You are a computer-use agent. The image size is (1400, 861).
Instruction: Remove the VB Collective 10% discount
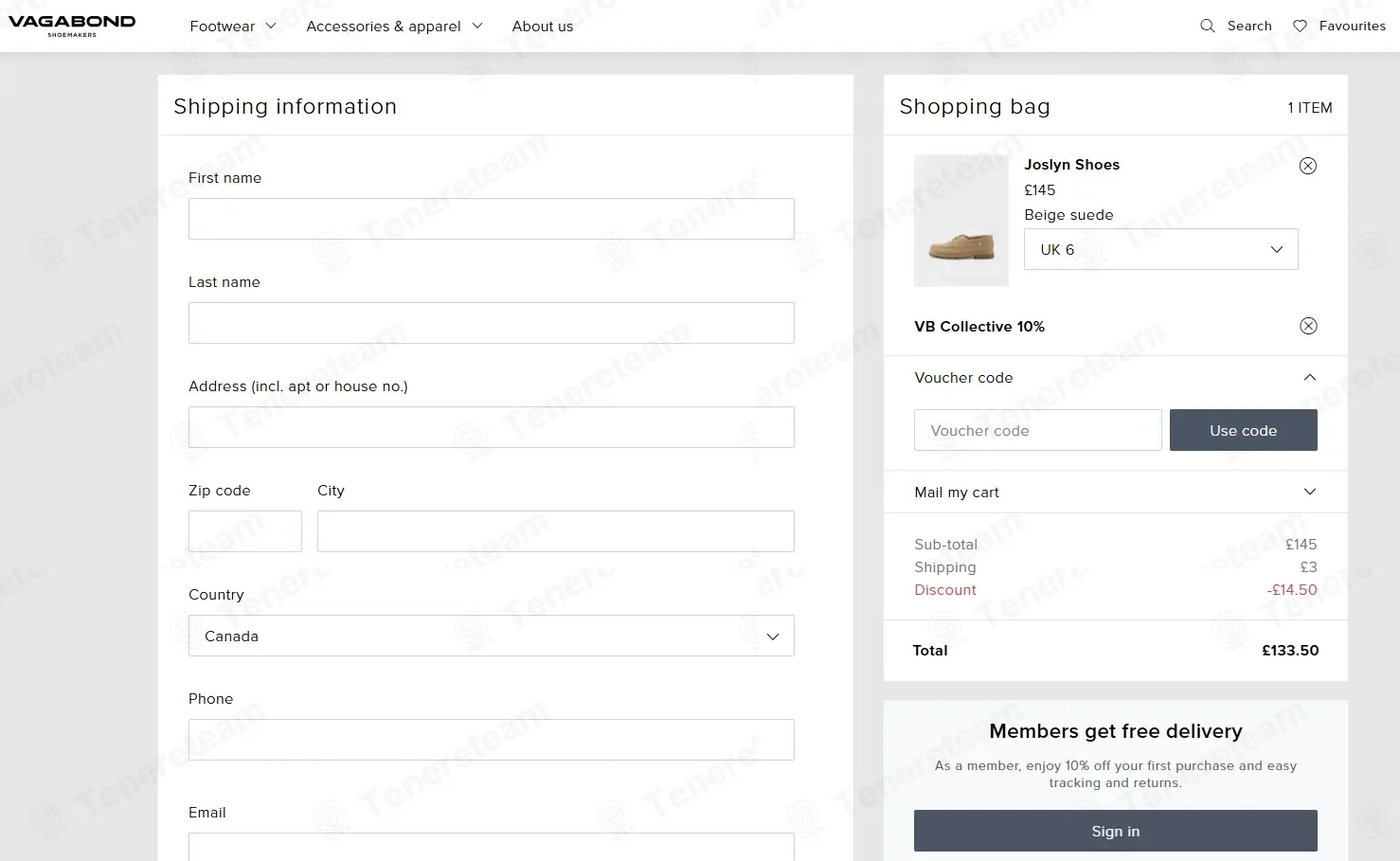1308,326
